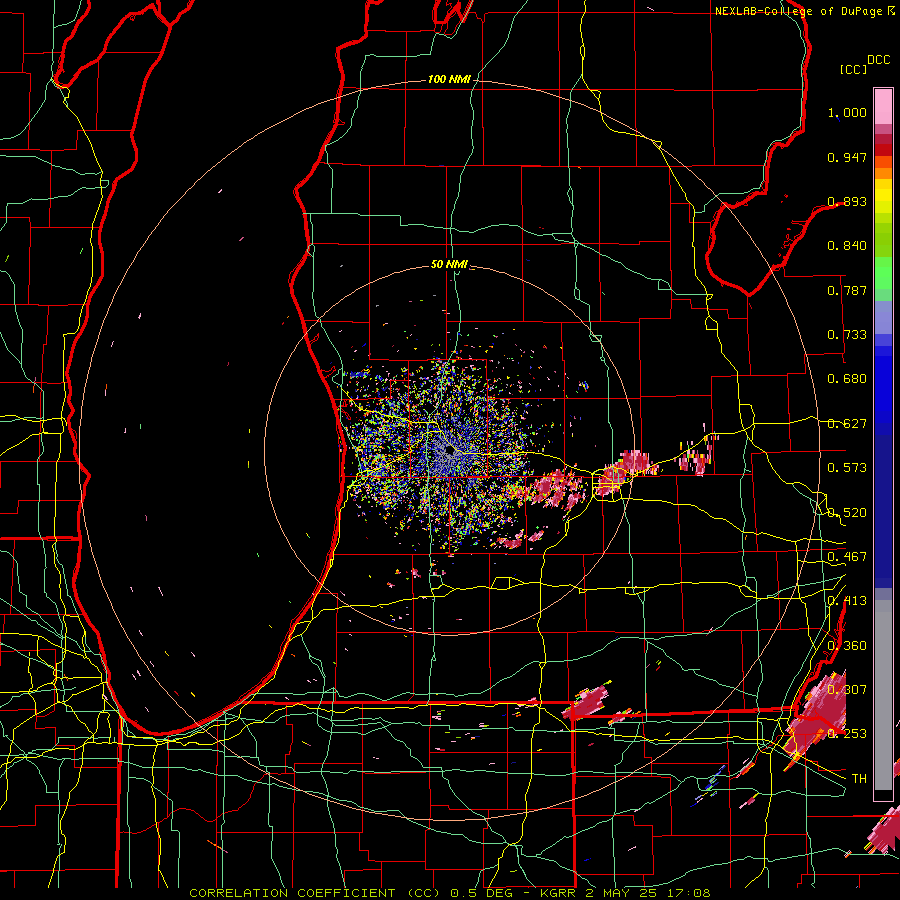Viewport: 900px width, 900px height.
Task: Select the 1.000 value on the color scale
Action: click(x=847, y=112)
